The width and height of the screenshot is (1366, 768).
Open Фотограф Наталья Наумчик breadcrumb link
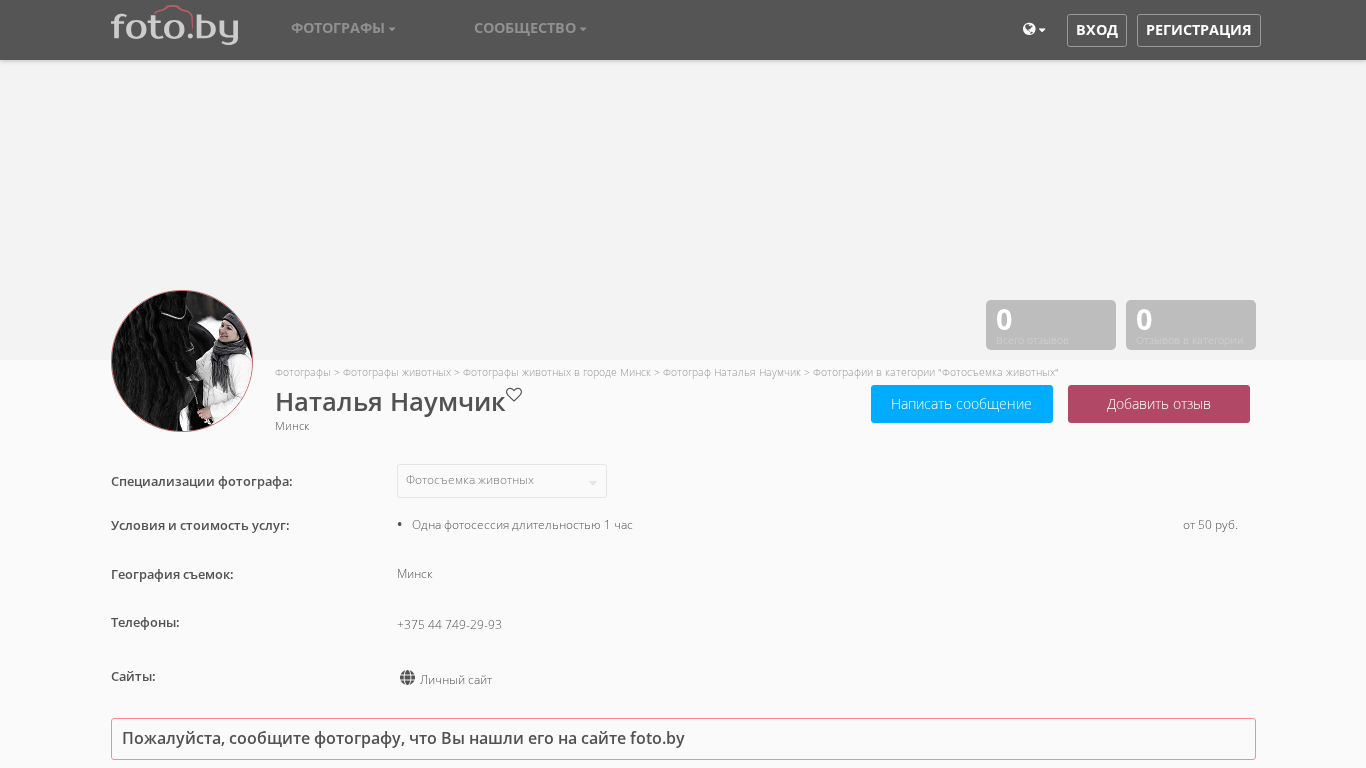point(732,372)
